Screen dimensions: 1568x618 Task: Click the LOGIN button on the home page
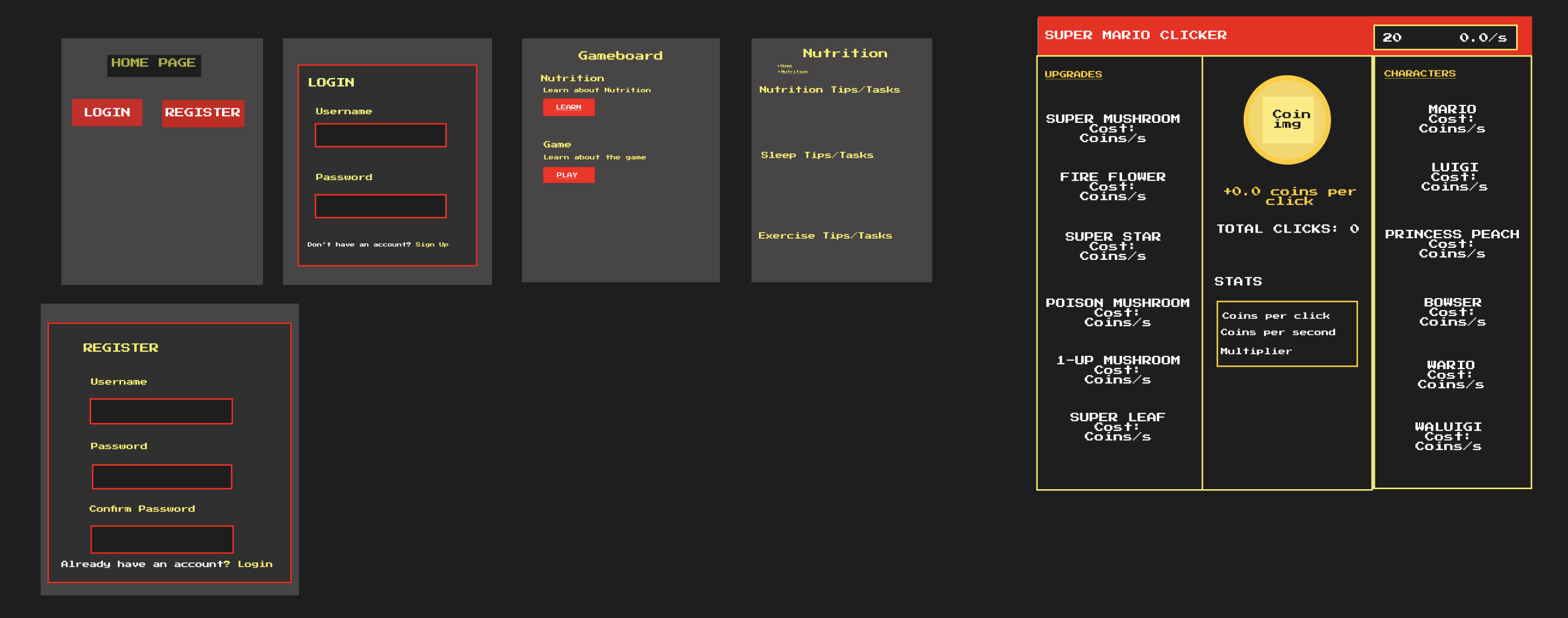coord(107,112)
